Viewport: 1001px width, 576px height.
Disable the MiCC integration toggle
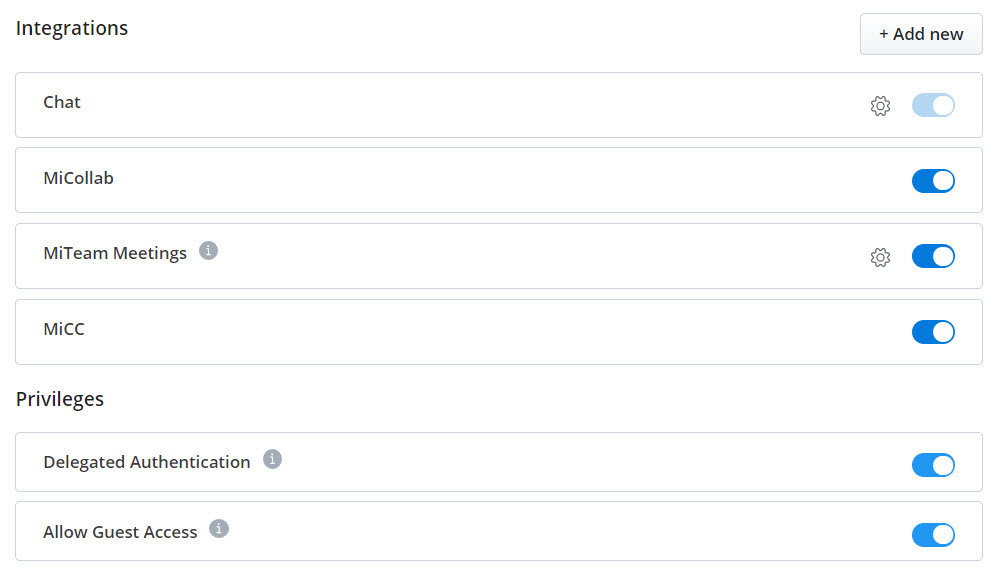pos(933,332)
